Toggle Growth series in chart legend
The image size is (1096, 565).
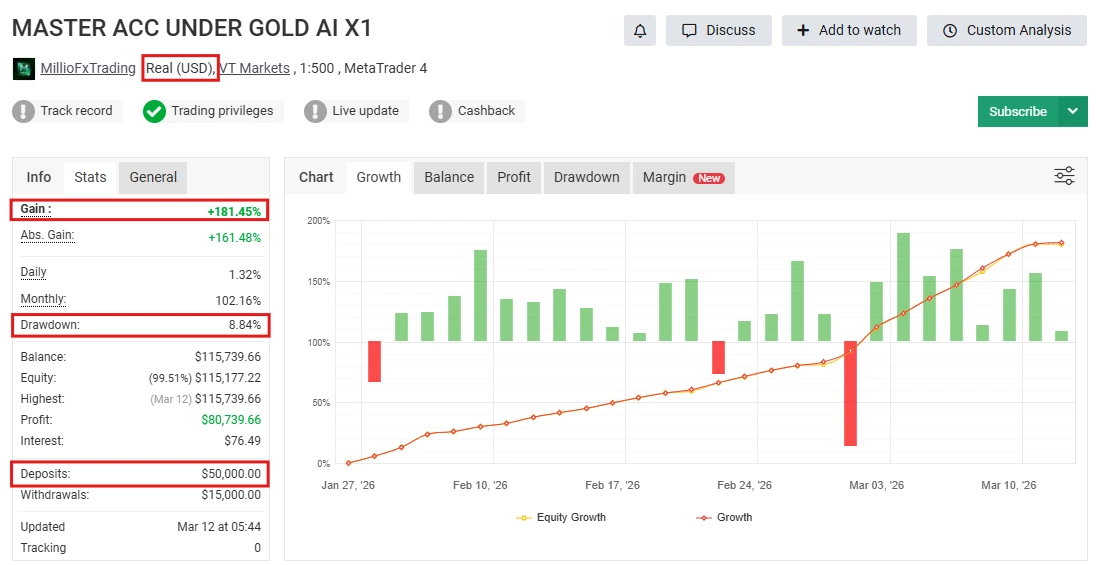click(x=724, y=517)
